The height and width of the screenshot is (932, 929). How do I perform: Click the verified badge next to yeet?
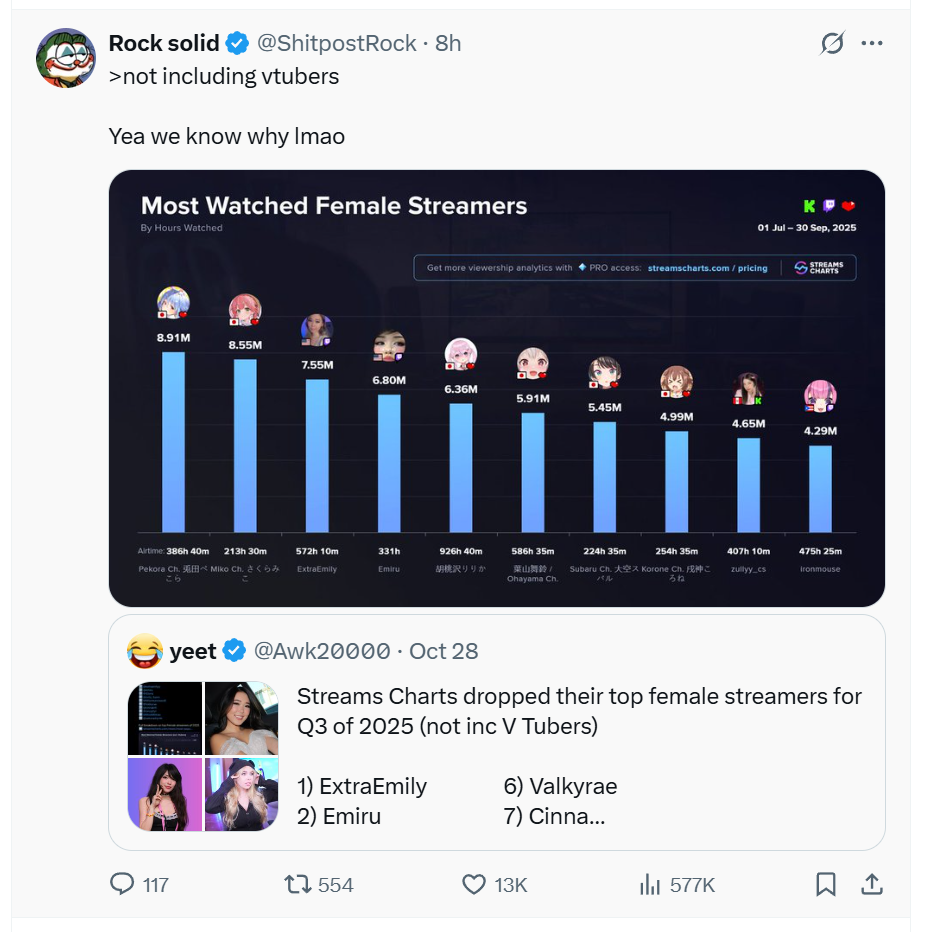234,651
